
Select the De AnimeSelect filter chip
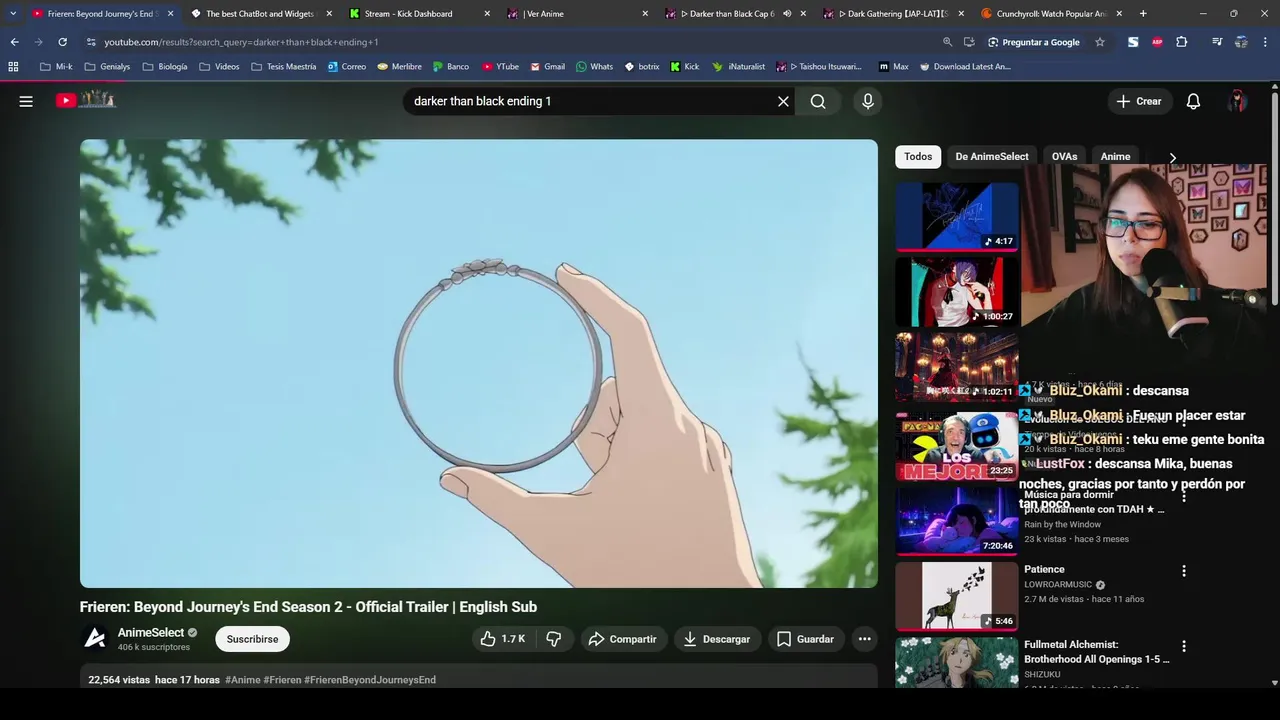tap(992, 156)
